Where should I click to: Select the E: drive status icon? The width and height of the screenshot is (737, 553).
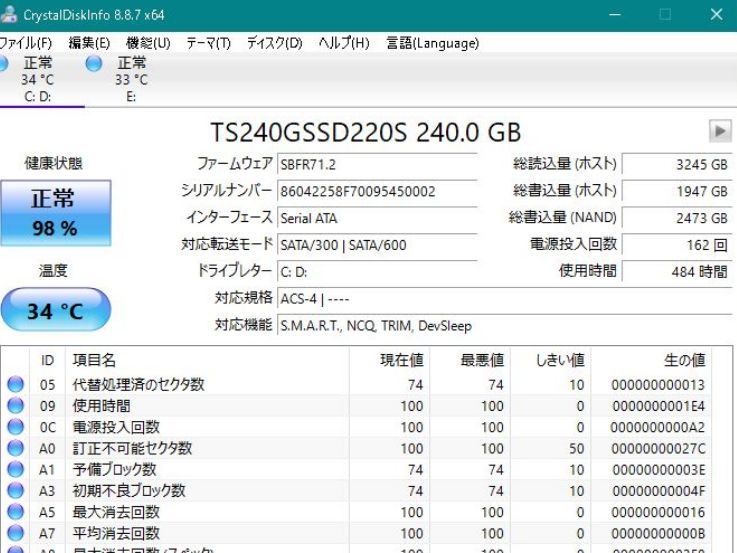[x=94, y=64]
